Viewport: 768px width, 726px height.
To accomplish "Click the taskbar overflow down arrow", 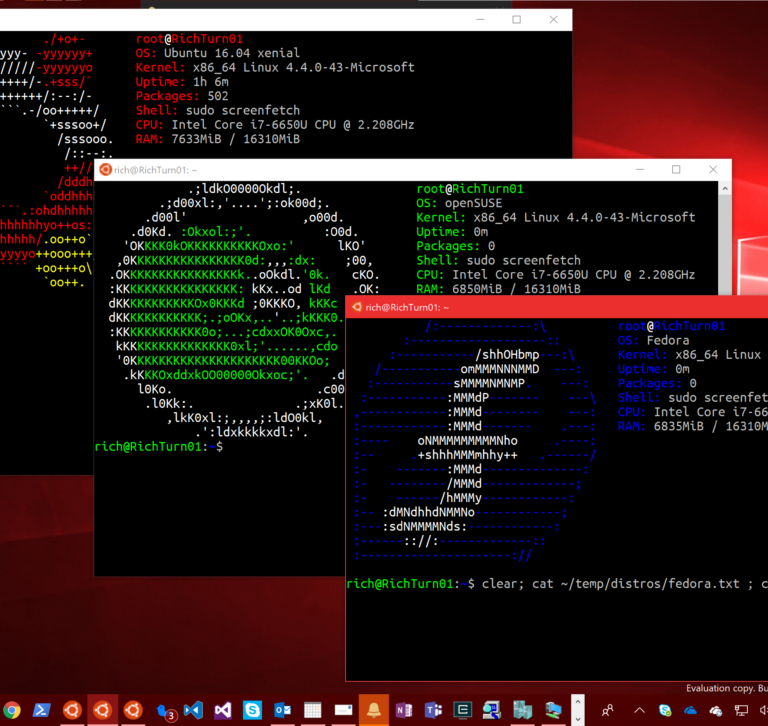I will (x=578, y=719).
